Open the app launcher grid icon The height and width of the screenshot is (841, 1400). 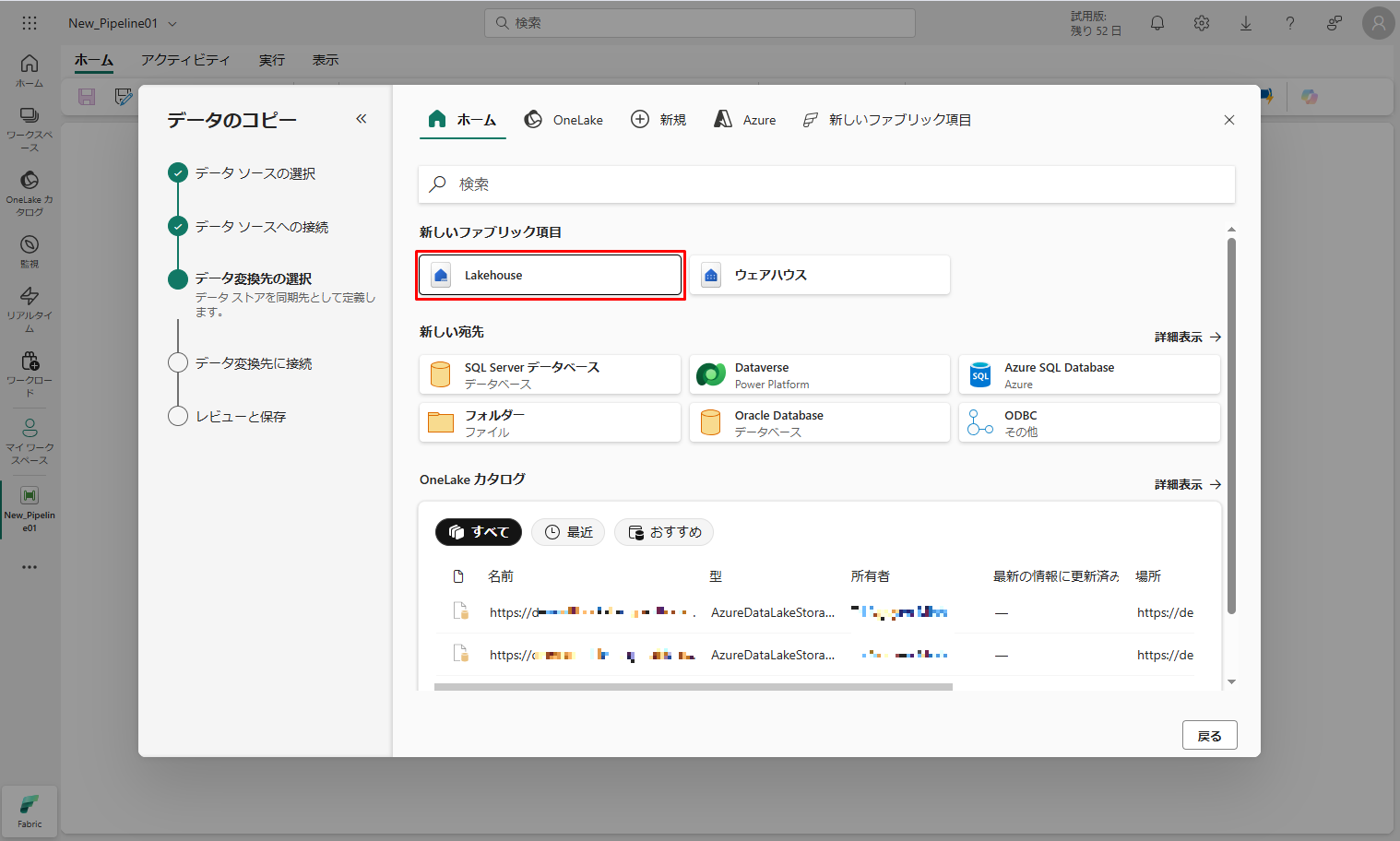pos(30,23)
